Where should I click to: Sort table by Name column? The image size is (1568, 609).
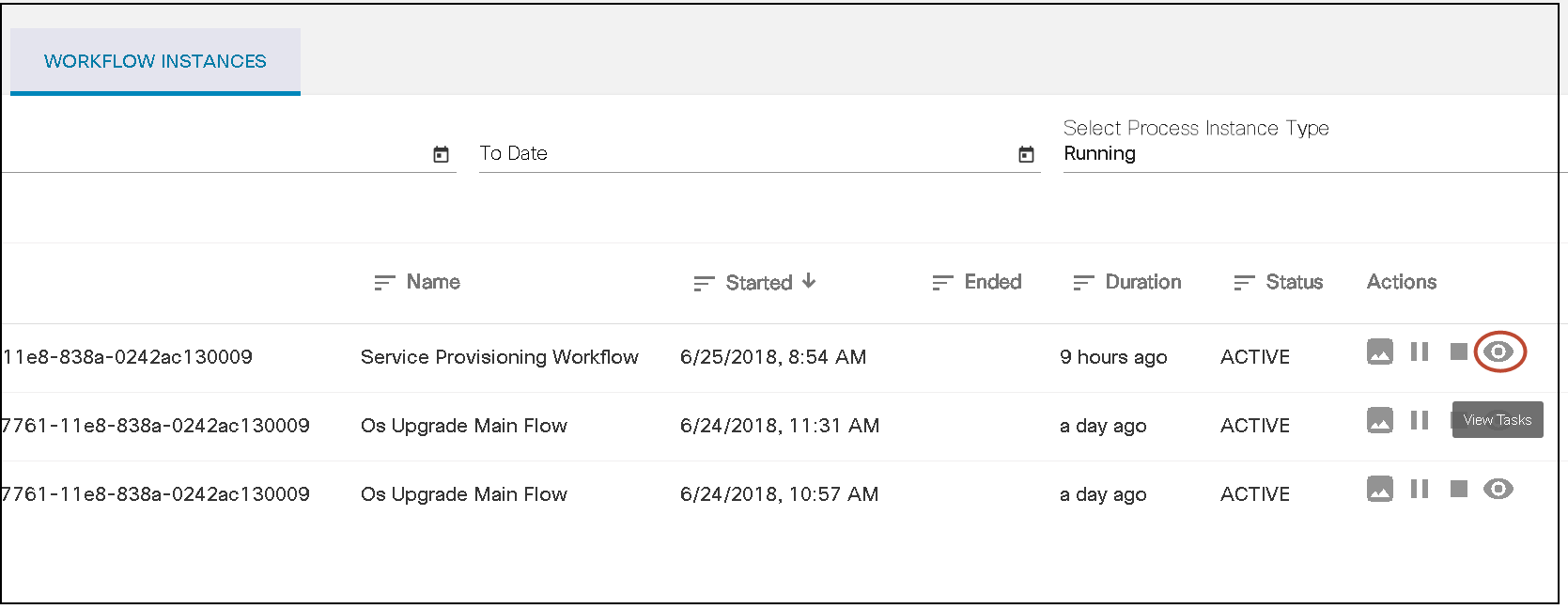pos(433,282)
